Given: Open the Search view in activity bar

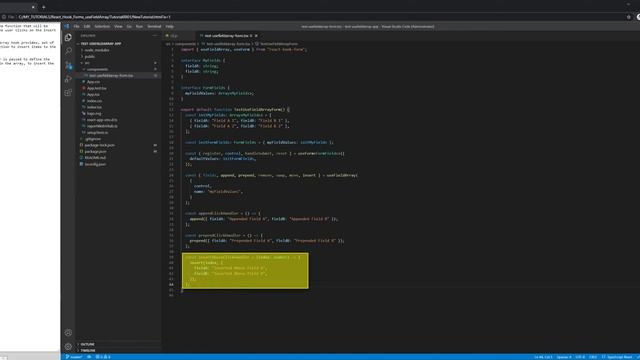Looking at the screenshot, I should click(x=68, y=51).
